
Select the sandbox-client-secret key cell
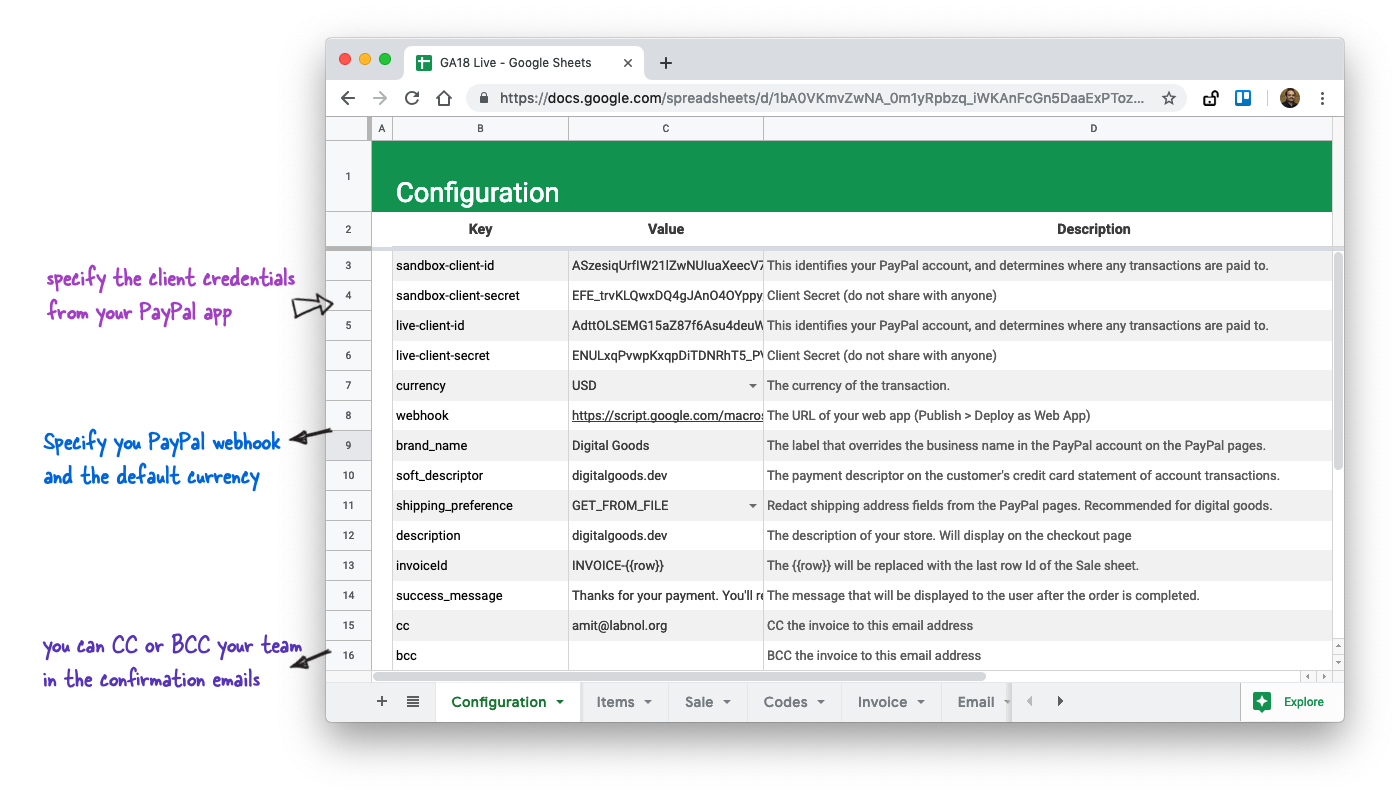[481, 296]
